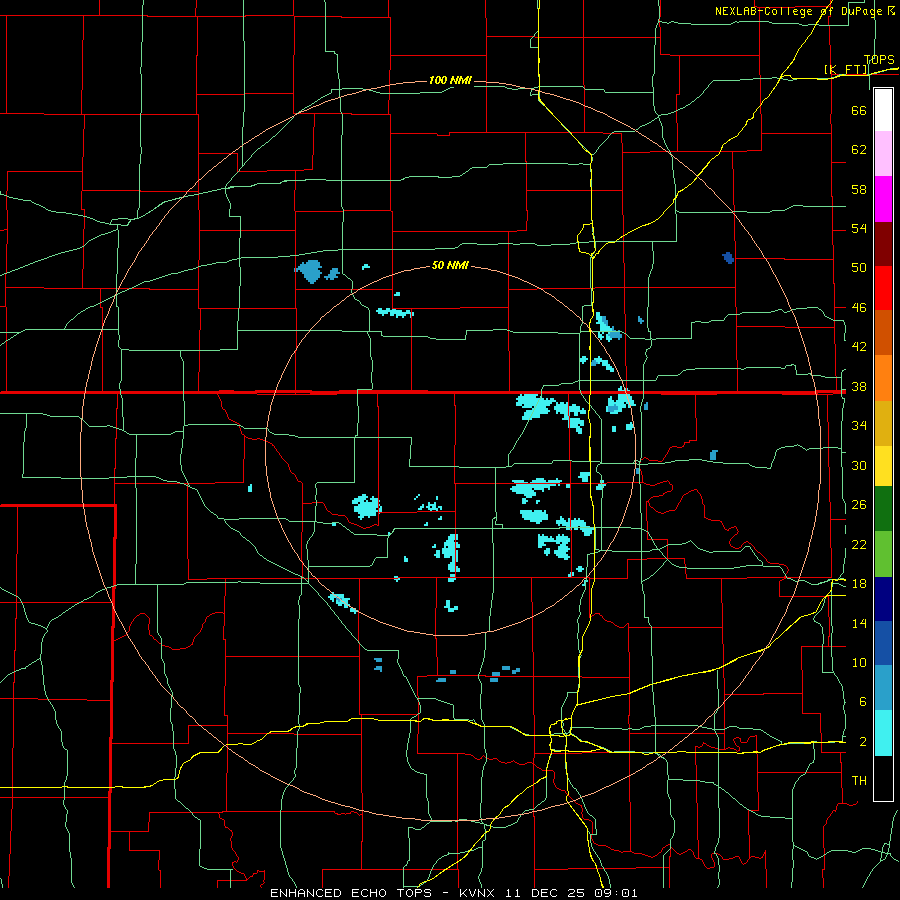Click the legend value '30'

click(859, 465)
